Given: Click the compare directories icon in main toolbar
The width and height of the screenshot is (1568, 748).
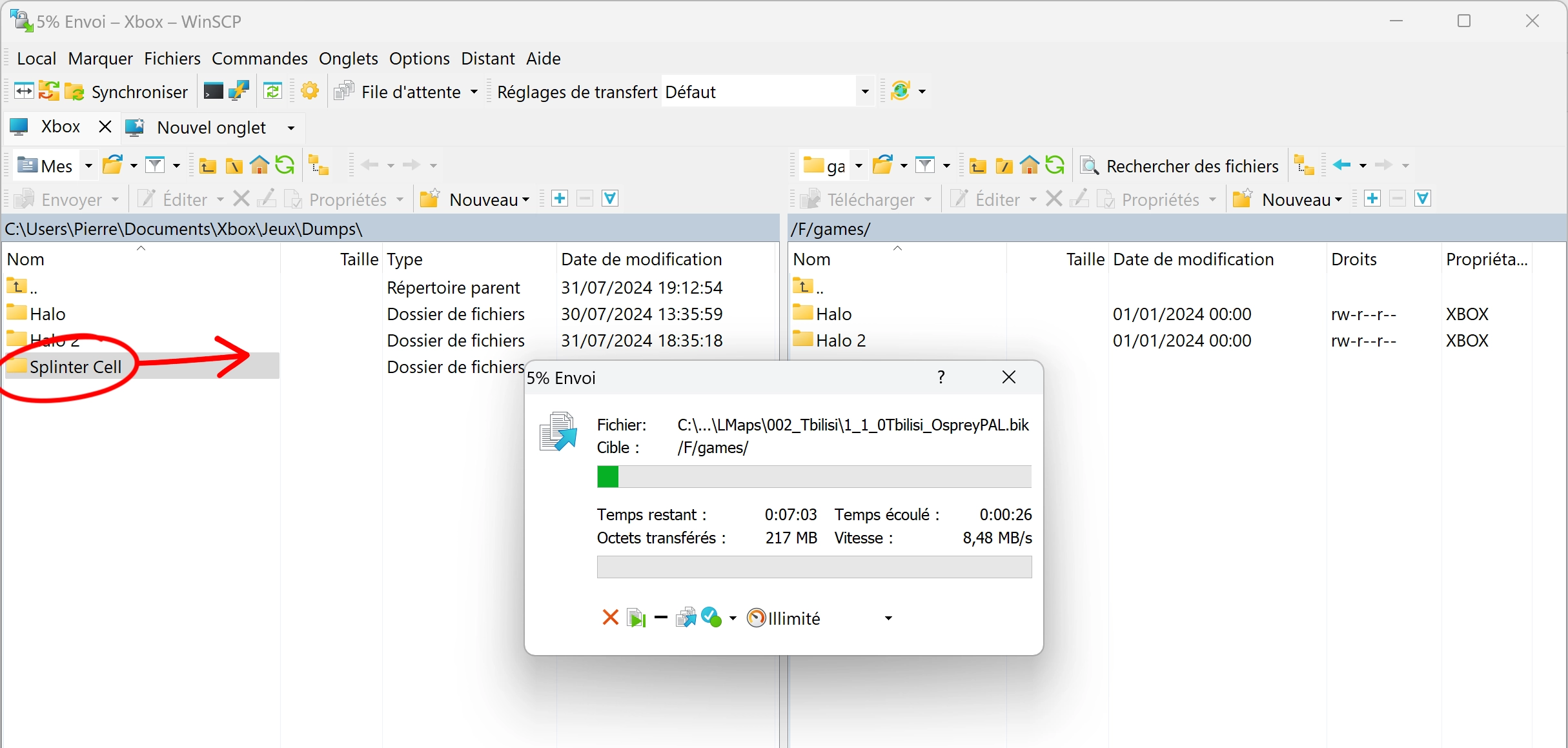Looking at the screenshot, I should pos(24,91).
